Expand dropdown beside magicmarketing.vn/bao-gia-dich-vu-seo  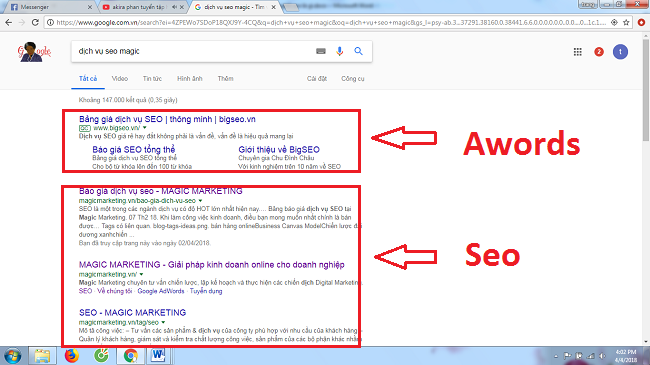[x=201, y=201]
